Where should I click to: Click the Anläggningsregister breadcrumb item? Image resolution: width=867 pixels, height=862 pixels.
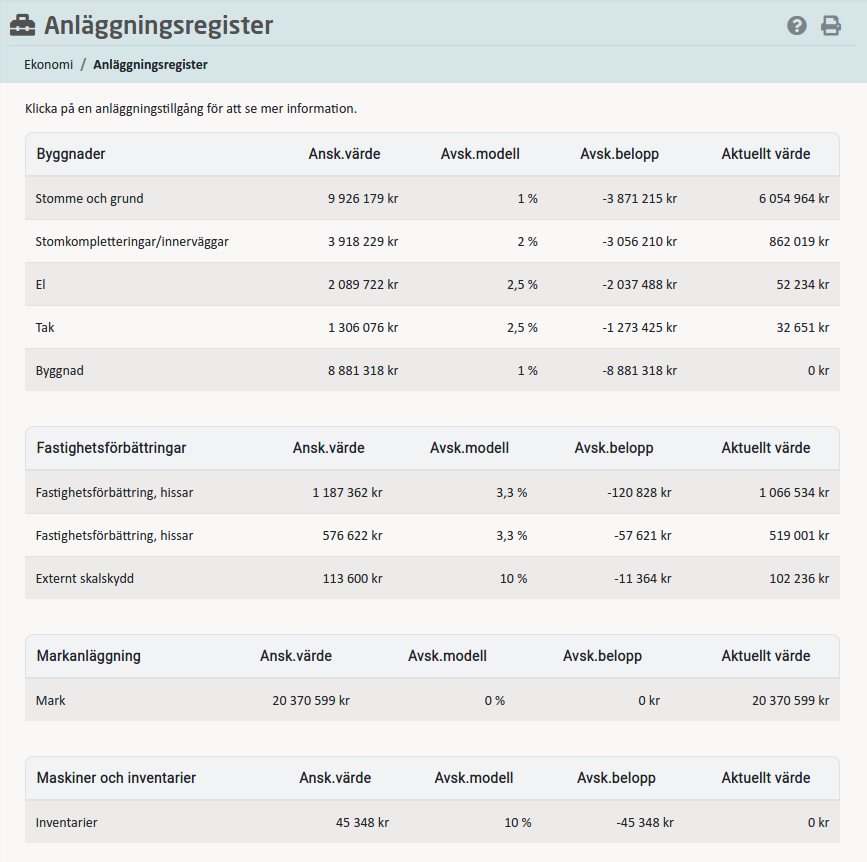150,65
